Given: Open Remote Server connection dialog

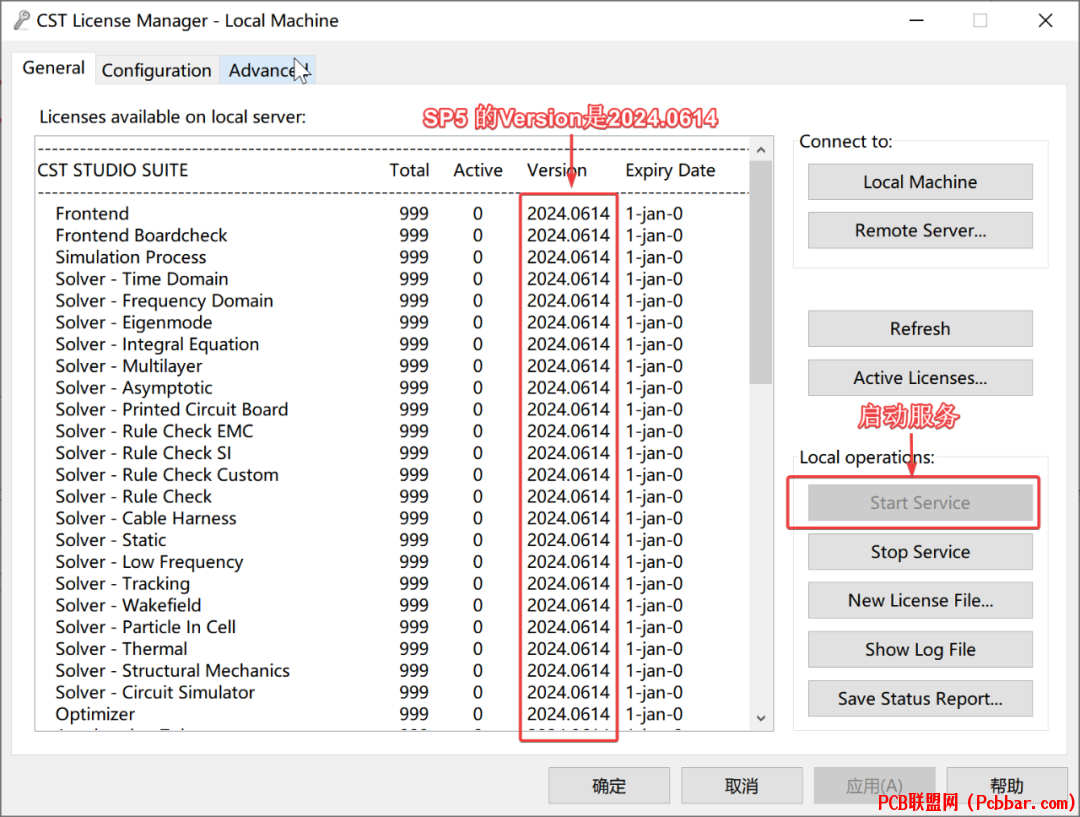Looking at the screenshot, I should (920, 230).
